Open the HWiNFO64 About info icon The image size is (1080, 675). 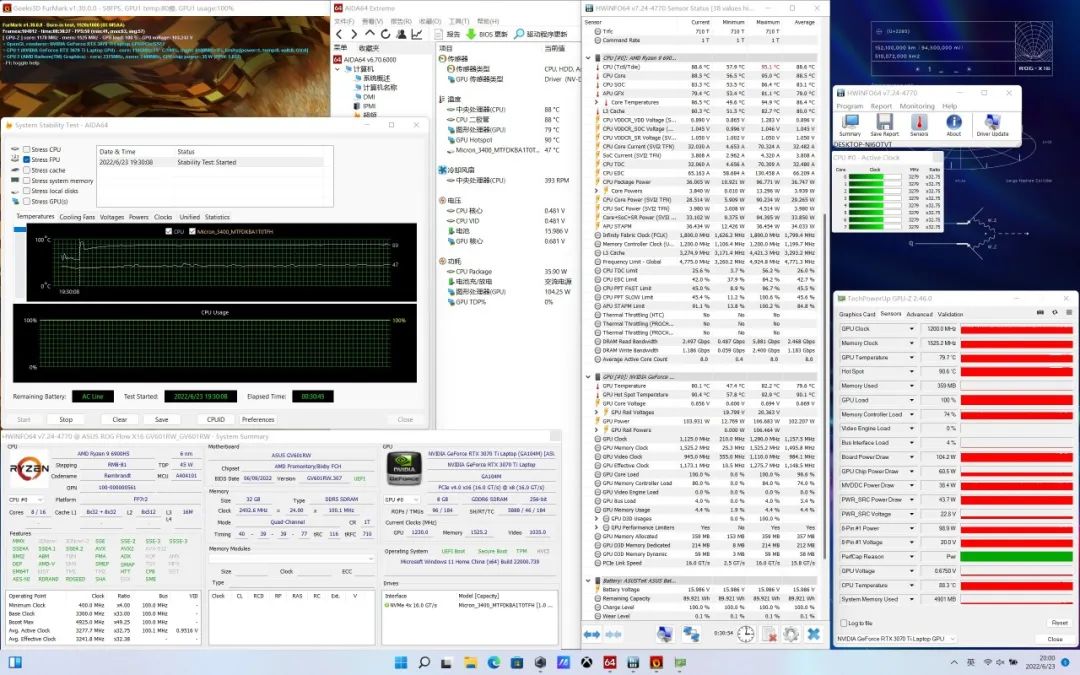tap(953, 122)
